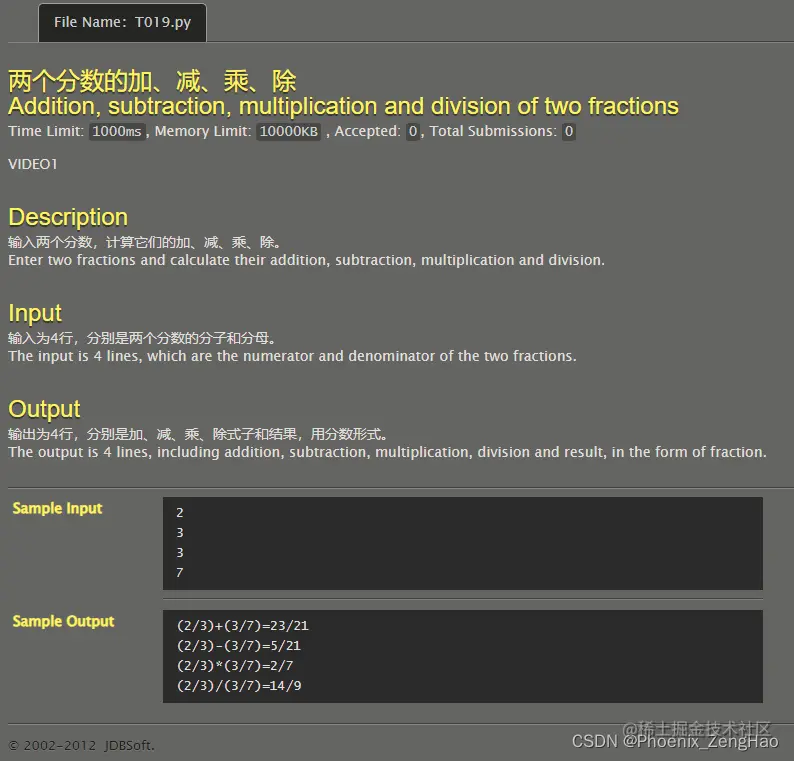Click sample output line (2/3)-(3/7)=5/21

coord(239,646)
